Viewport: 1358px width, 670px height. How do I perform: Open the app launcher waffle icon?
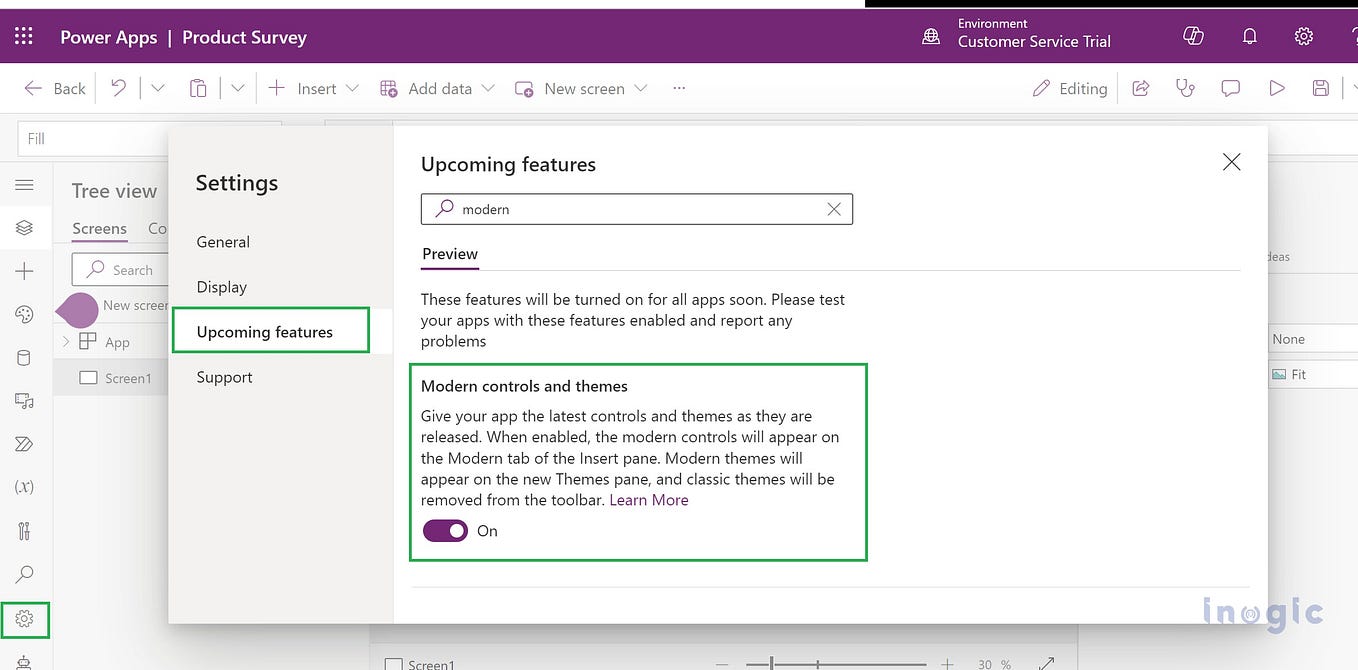24,37
